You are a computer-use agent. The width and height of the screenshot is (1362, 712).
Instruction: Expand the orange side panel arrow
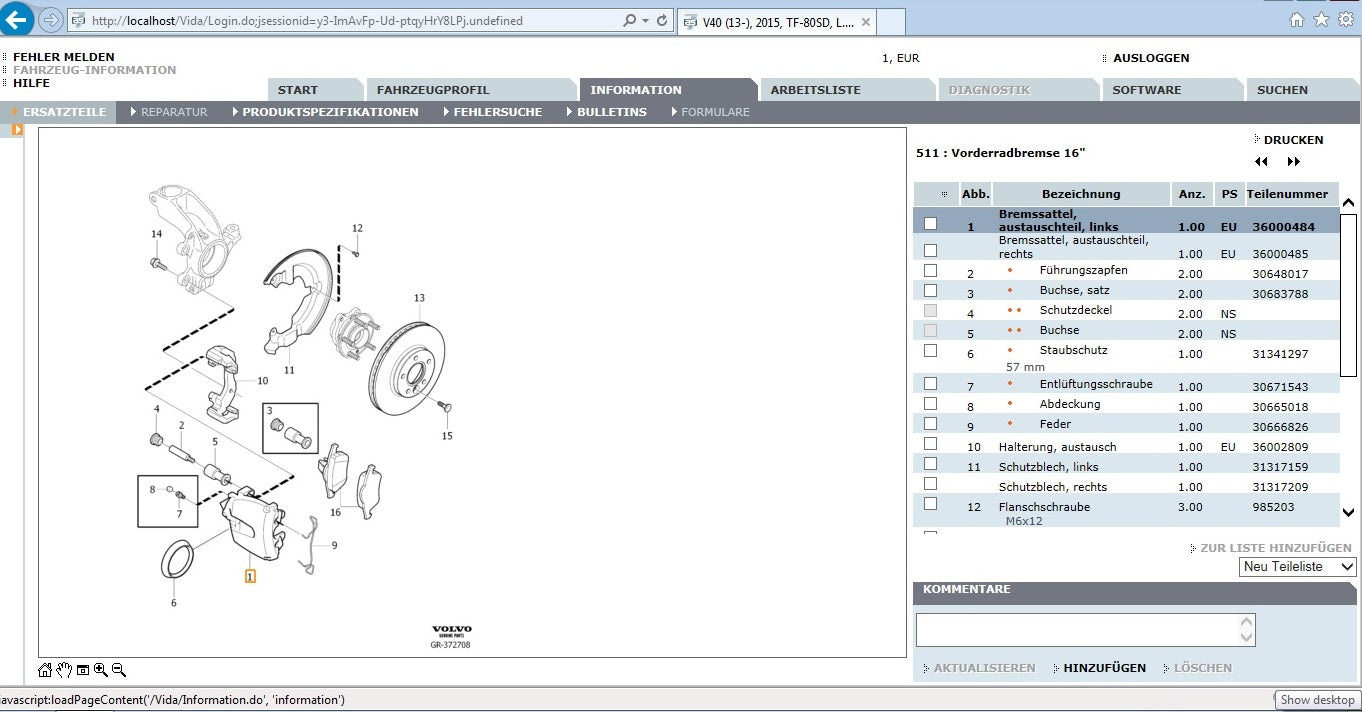tap(17, 130)
